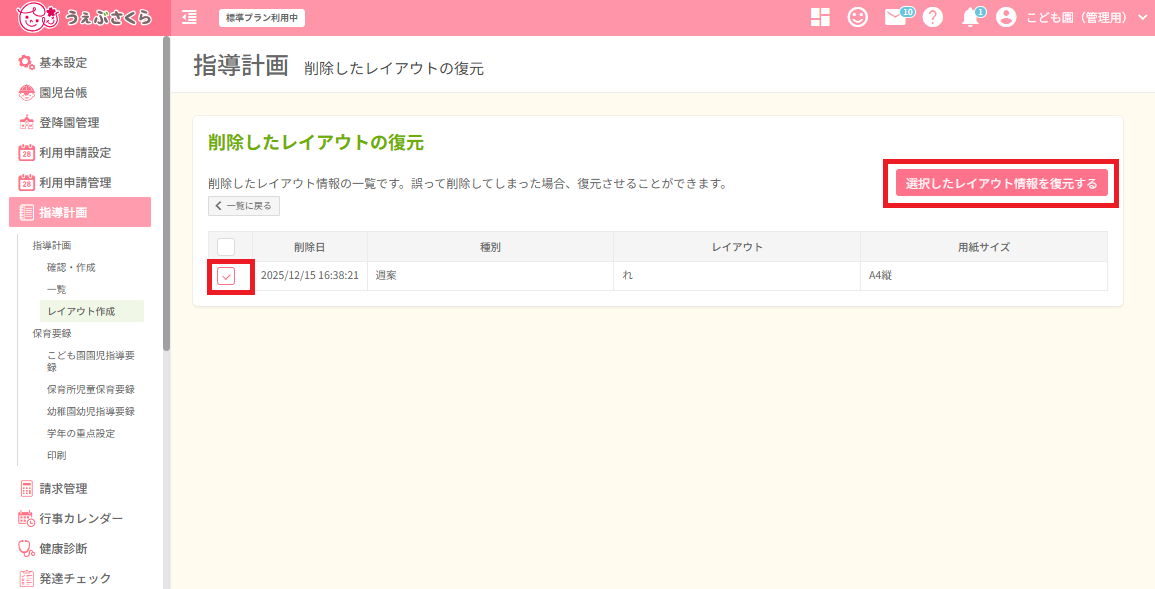This screenshot has width=1155, height=589.
Task: Click 選択したレイアウト情報を復元する button
Action: (1001, 183)
